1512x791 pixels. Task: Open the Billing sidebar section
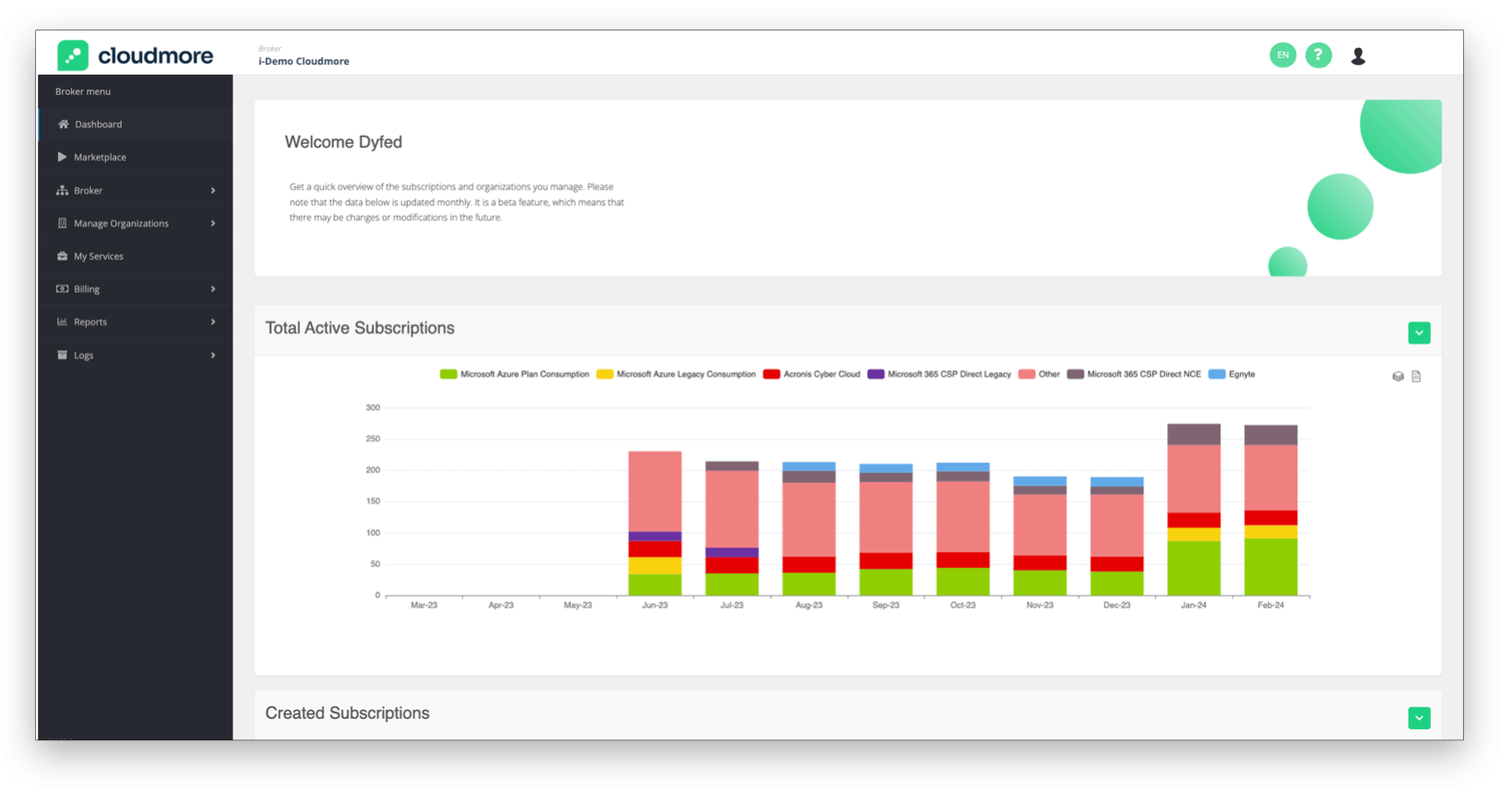tap(87, 290)
